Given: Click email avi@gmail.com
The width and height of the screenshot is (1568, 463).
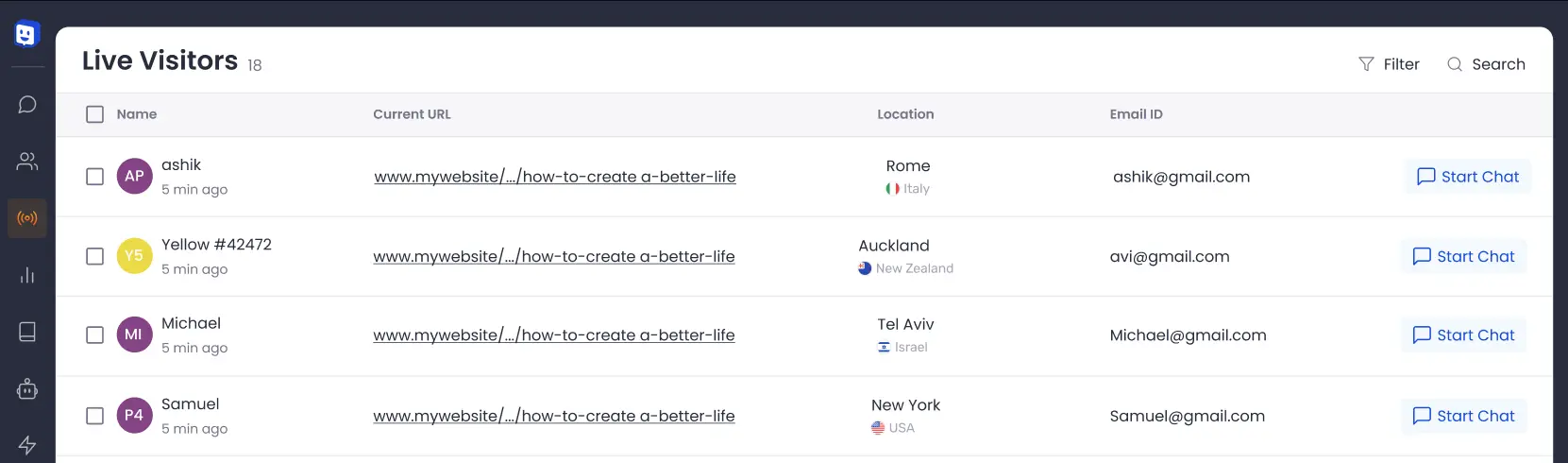Looking at the screenshot, I should [1170, 256].
